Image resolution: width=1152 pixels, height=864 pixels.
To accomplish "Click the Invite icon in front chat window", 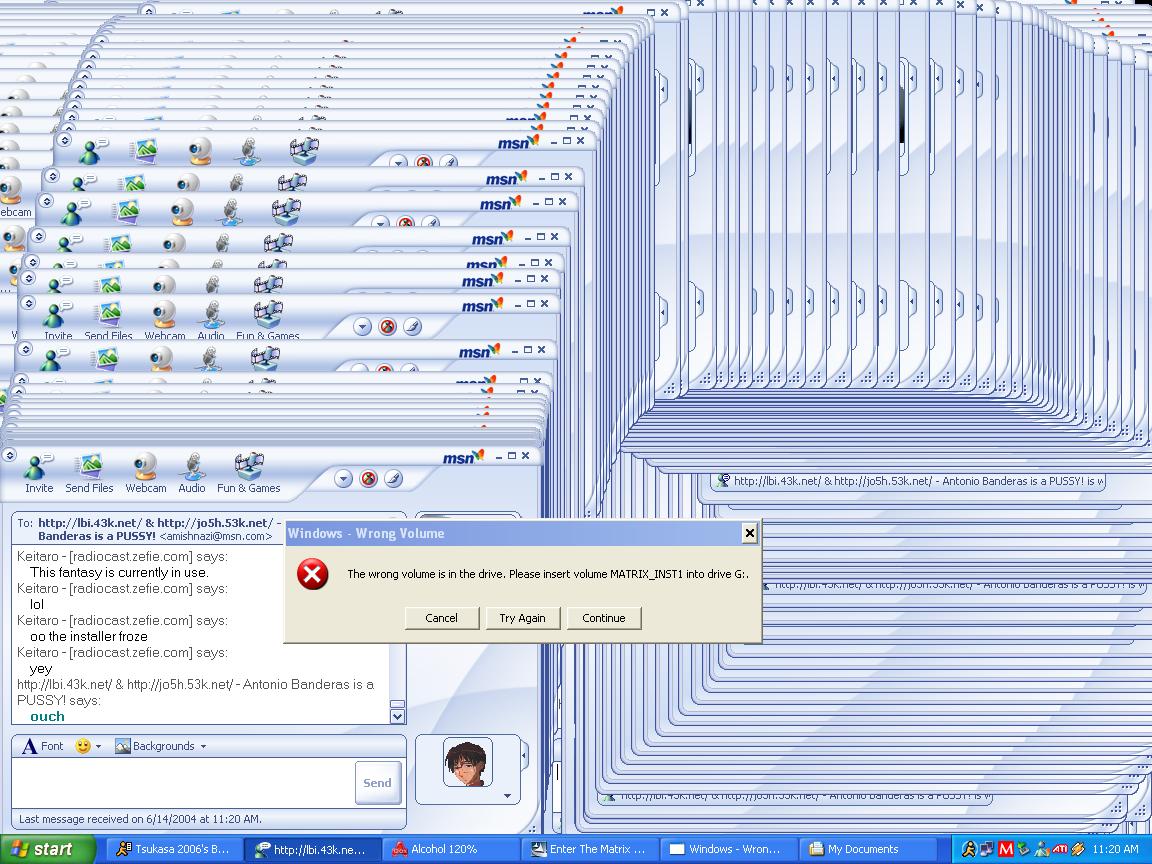I will [39, 472].
